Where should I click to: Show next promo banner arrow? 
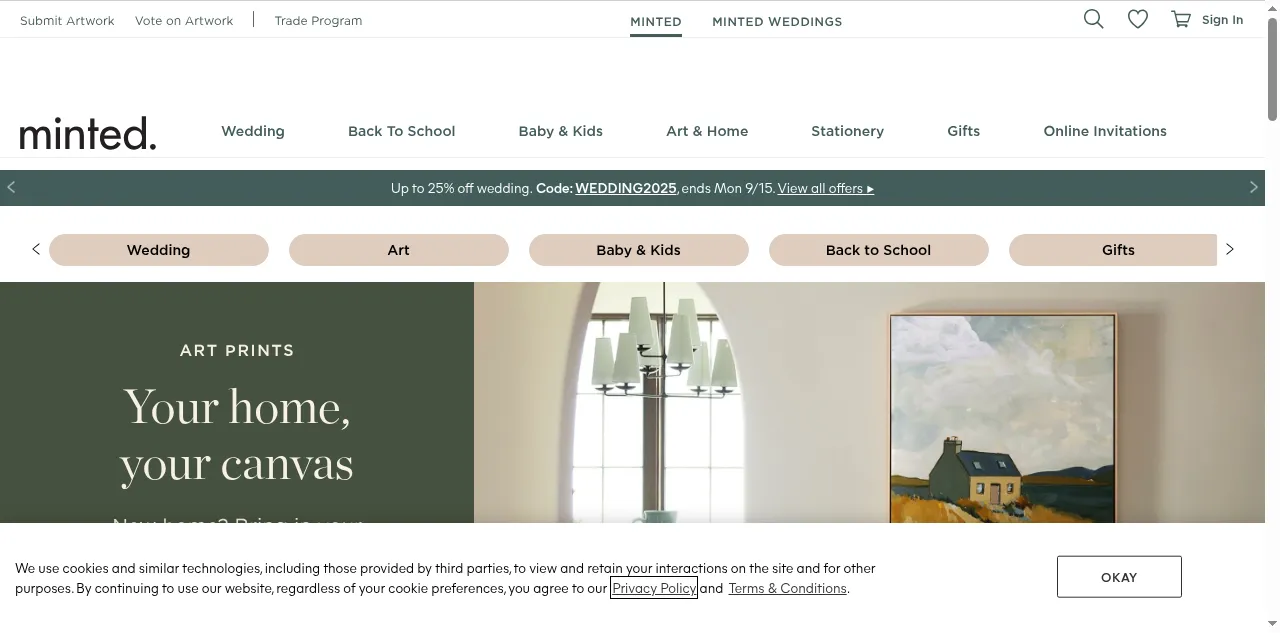pyautogui.click(x=1254, y=188)
